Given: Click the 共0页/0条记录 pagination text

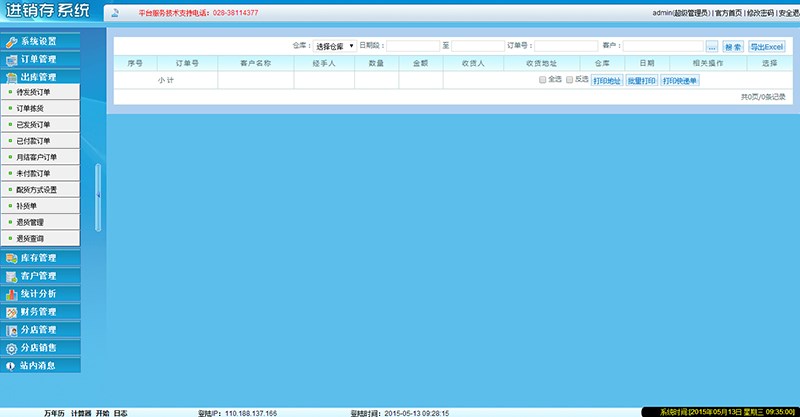Looking at the screenshot, I should [763, 97].
